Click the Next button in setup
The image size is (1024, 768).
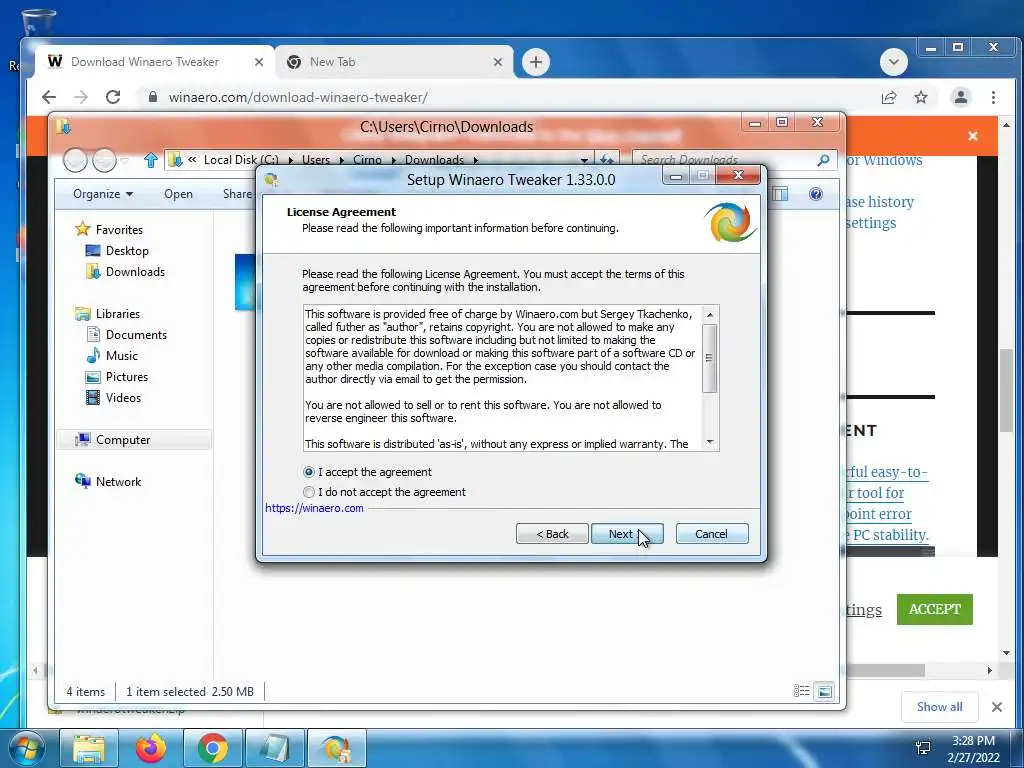tap(627, 534)
